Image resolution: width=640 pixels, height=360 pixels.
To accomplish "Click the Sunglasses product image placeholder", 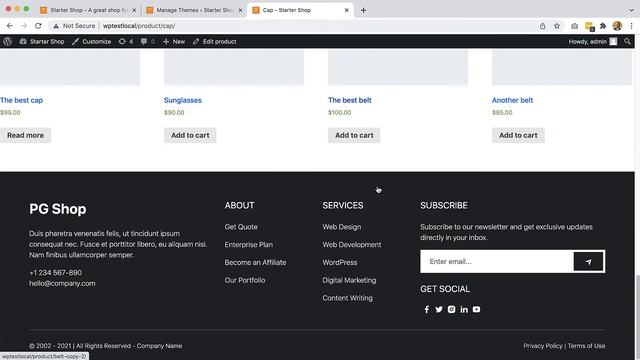I will [234, 67].
